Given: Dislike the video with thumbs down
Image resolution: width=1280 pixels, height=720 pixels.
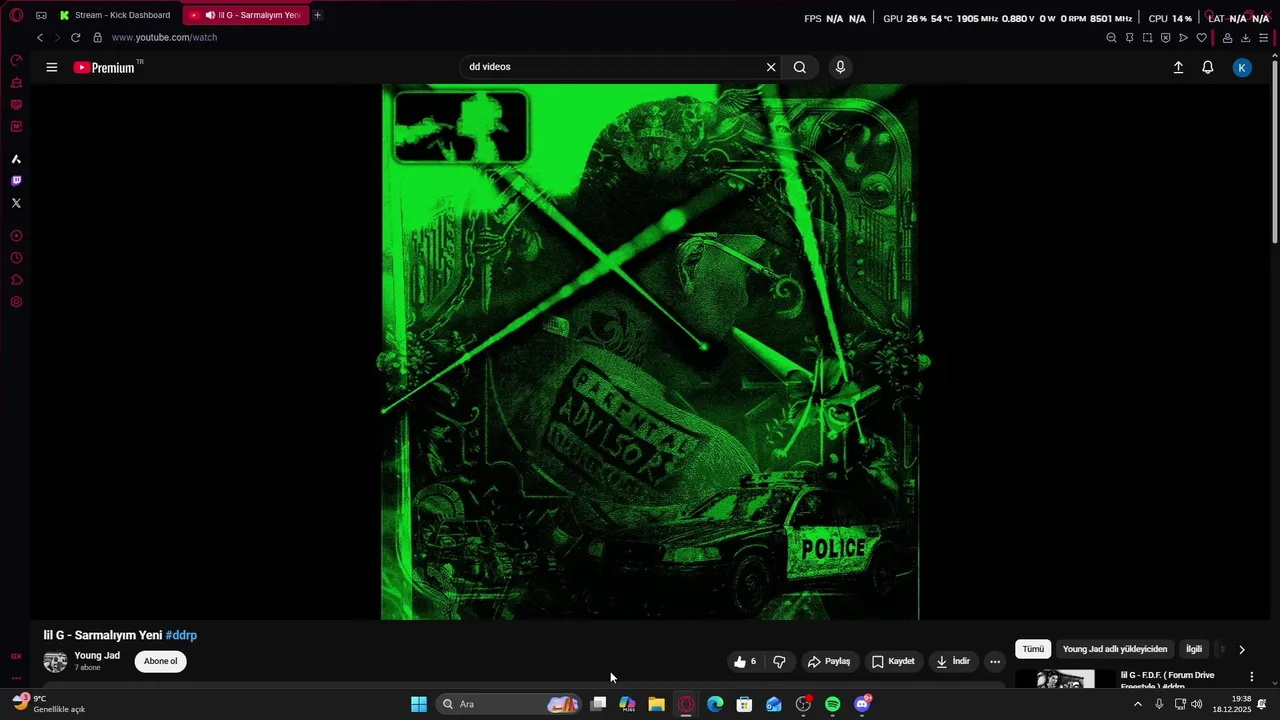Looking at the screenshot, I should tap(779, 661).
